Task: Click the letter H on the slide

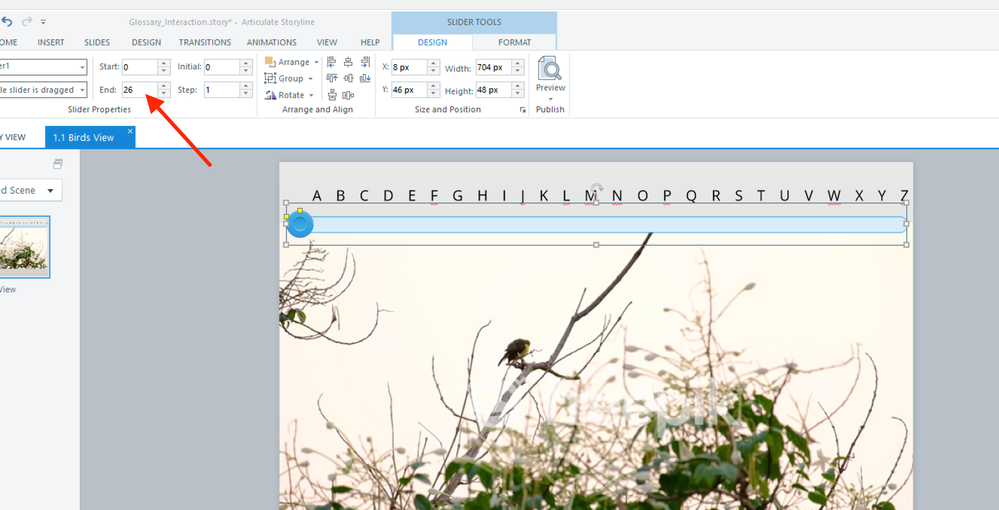Action: coord(482,196)
